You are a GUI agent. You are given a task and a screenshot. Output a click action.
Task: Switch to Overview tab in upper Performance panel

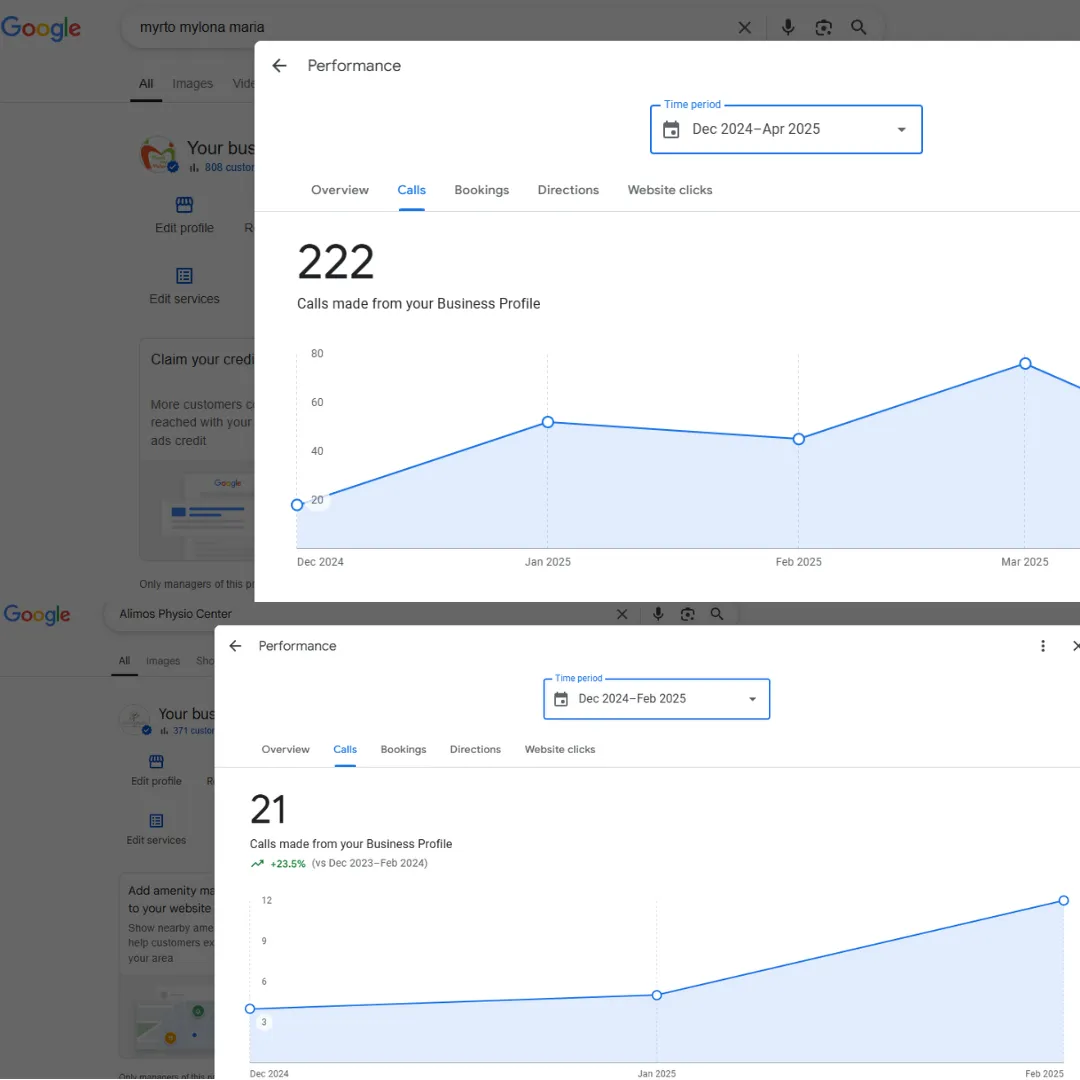point(340,190)
